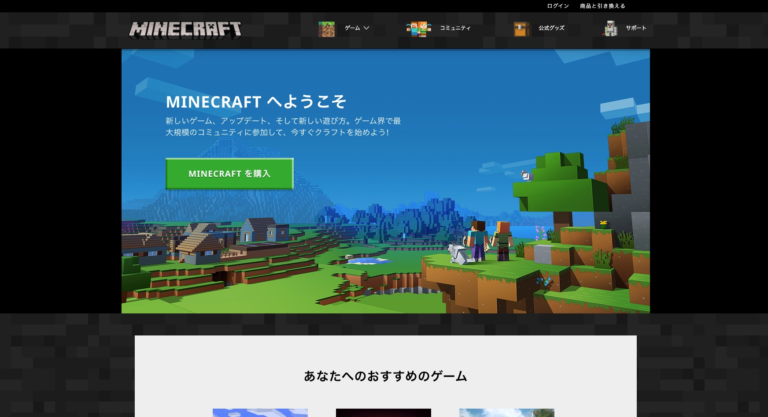The image size is (768, 417).
Task: Click the Minecraft logo in the header
Action: tap(185, 29)
